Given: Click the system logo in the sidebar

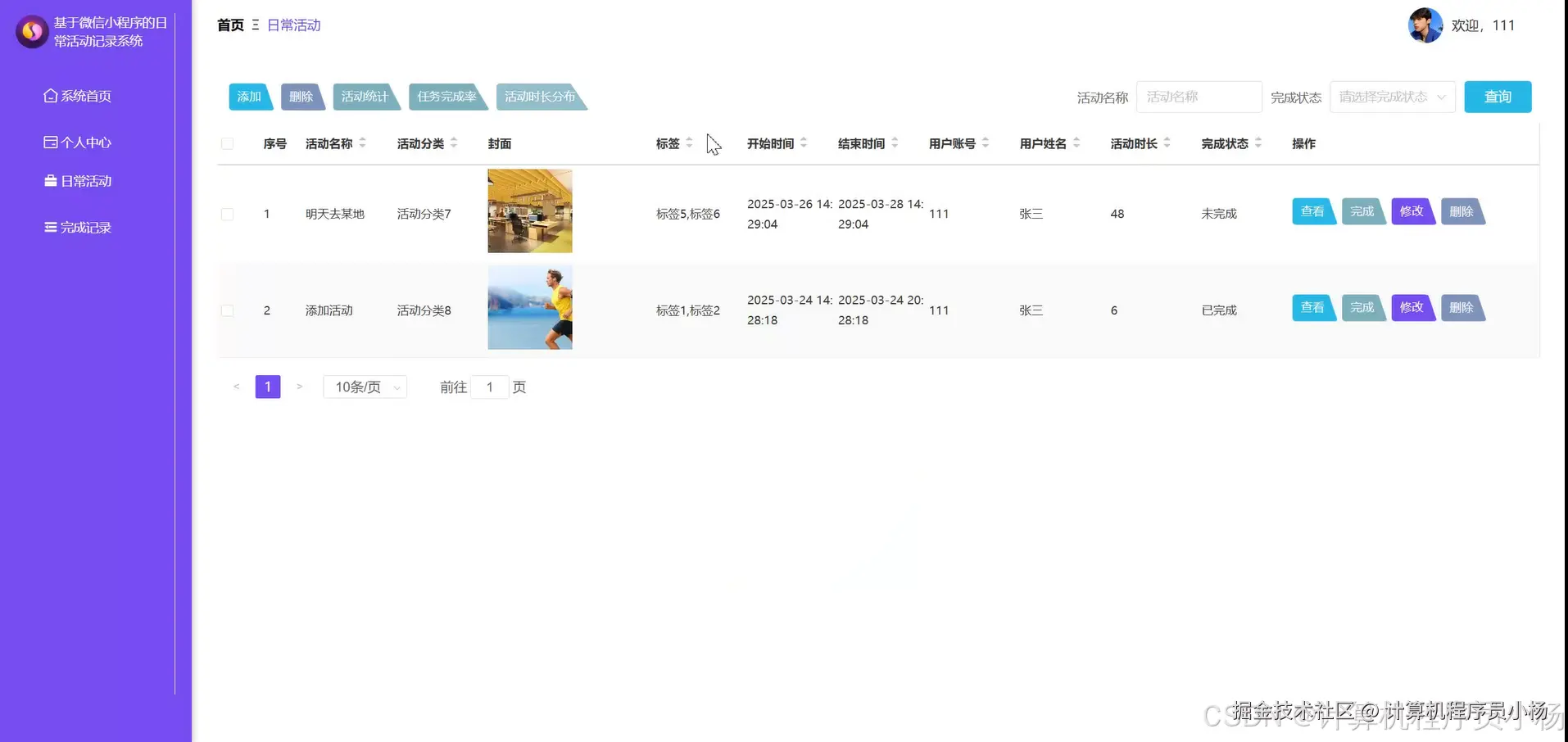Looking at the screenshot, I should tap(32, 31).
